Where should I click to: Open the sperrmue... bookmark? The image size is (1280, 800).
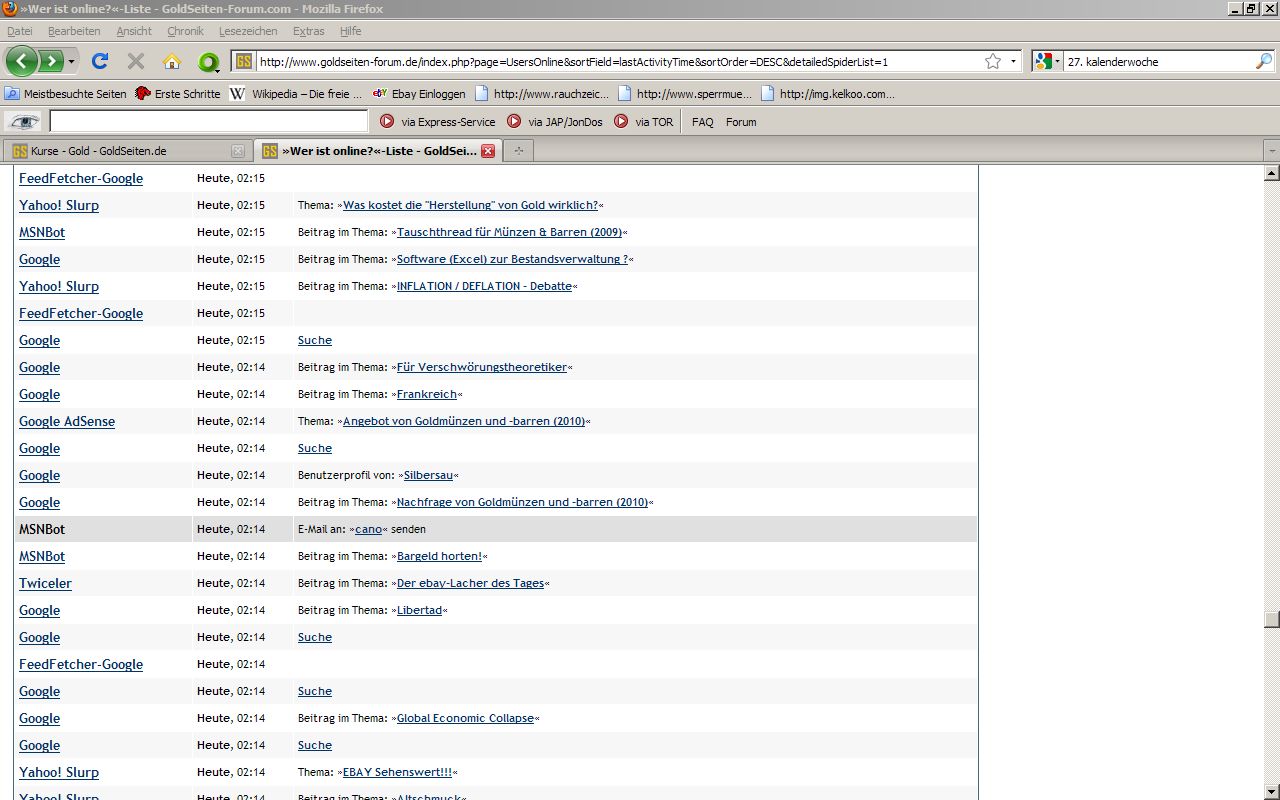pyautogui.click(x=685, y=93)
